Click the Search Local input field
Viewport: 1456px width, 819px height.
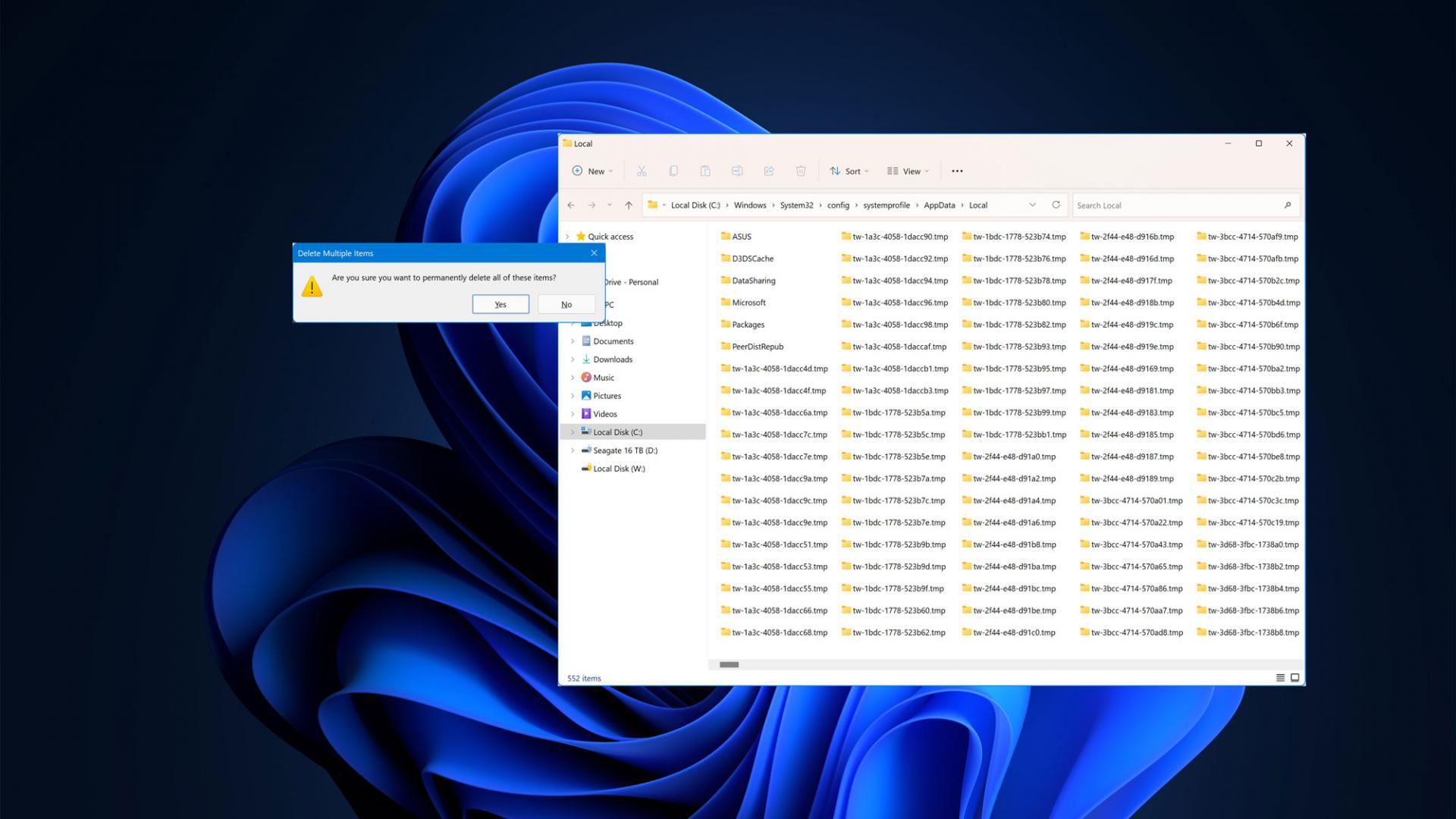pyautogui.click(x=1186, y=205)
